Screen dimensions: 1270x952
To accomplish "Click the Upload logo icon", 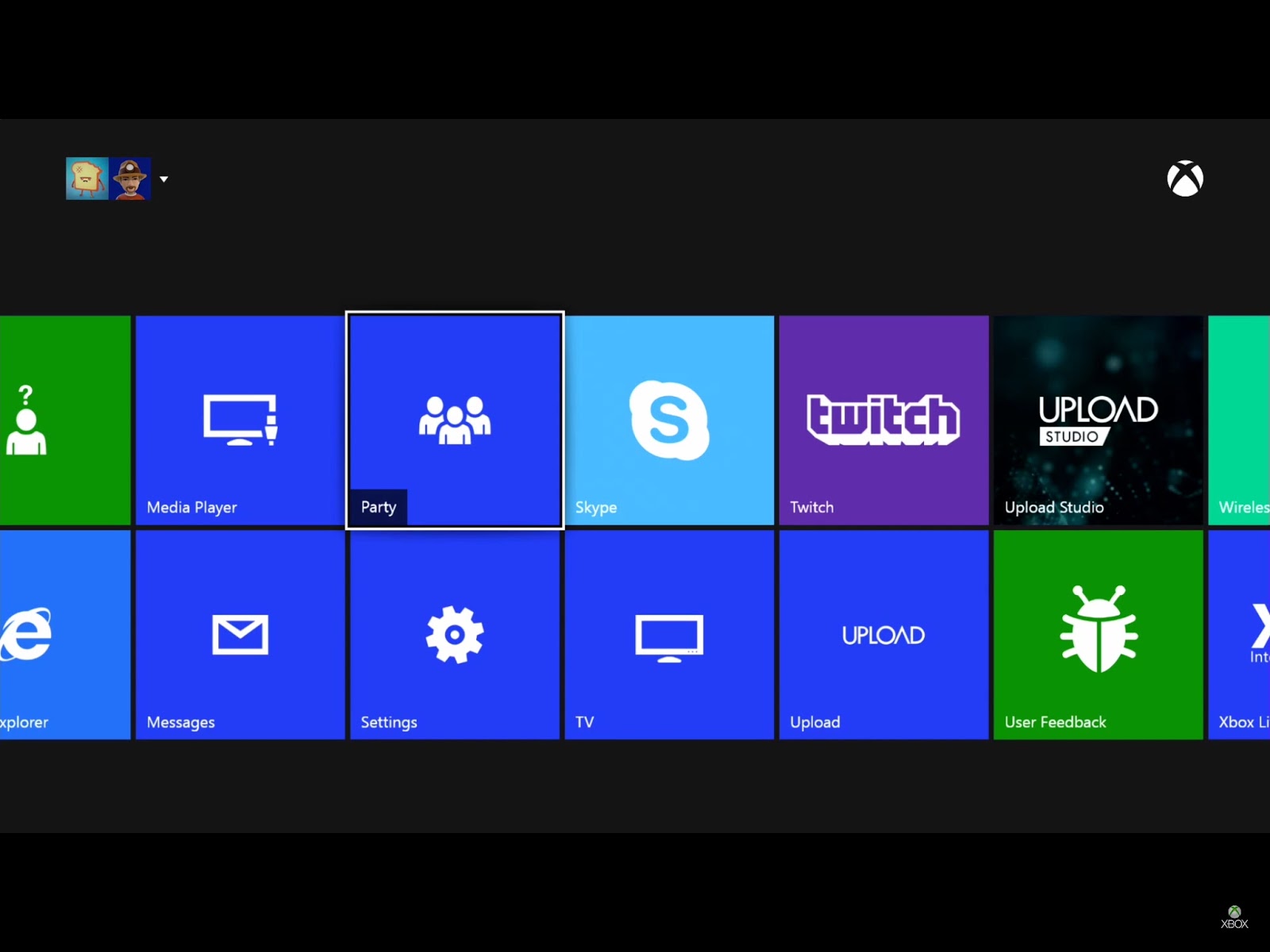I will (883, 635).
